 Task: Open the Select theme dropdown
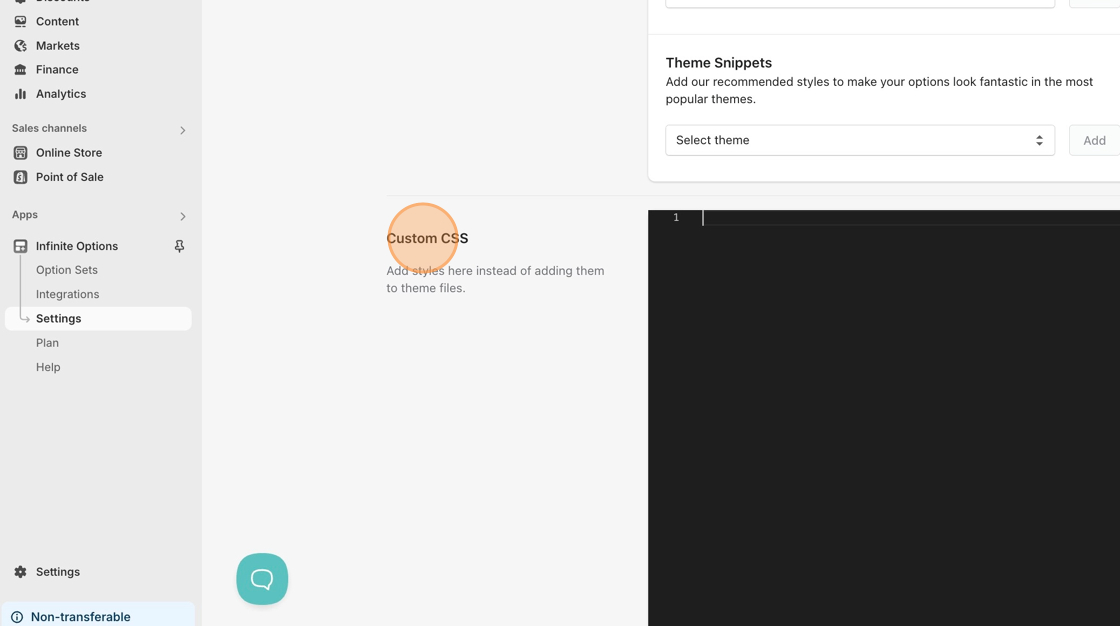pos(859,140)
